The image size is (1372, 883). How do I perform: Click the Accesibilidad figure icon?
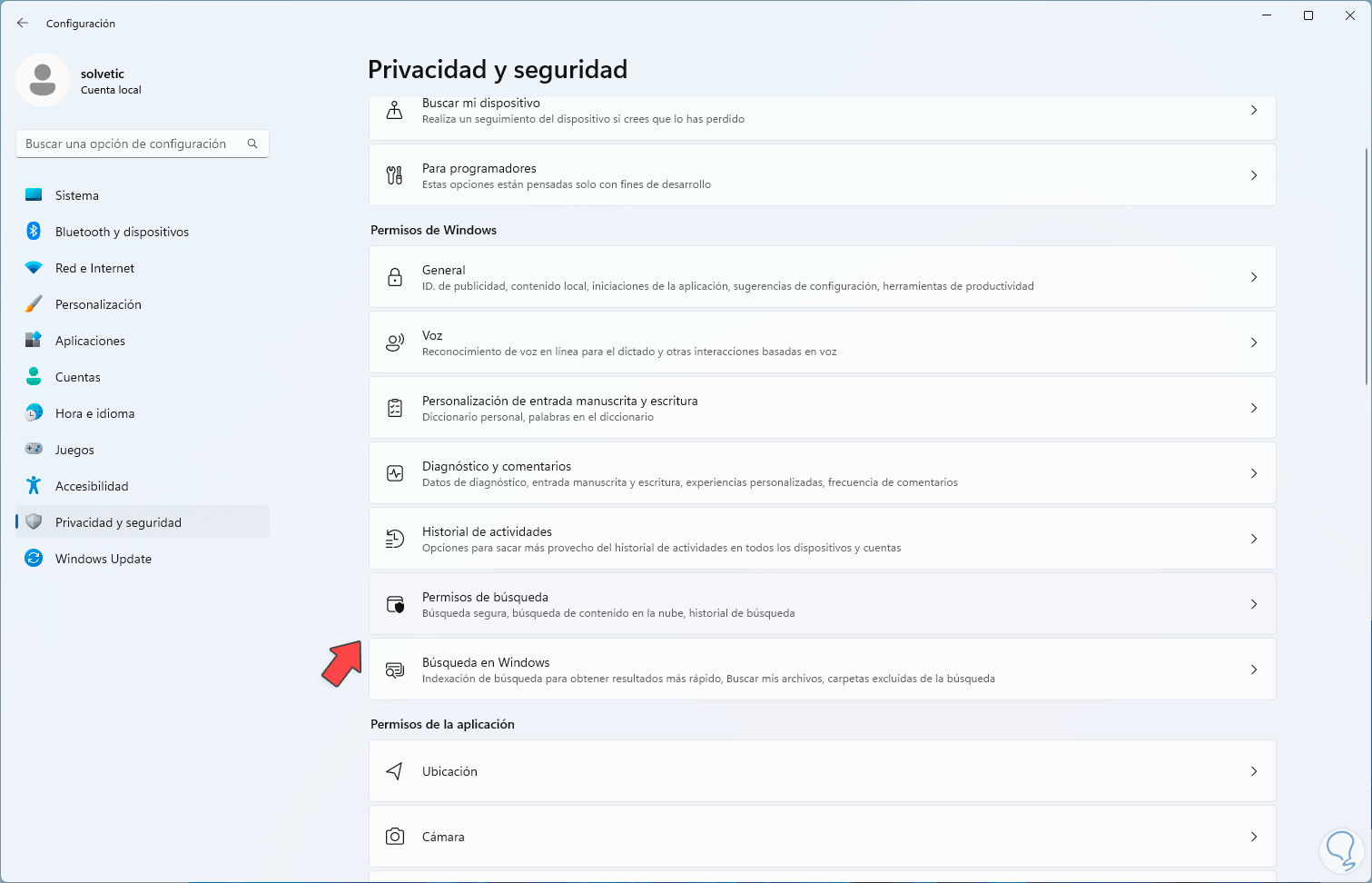tap(34, 486)
